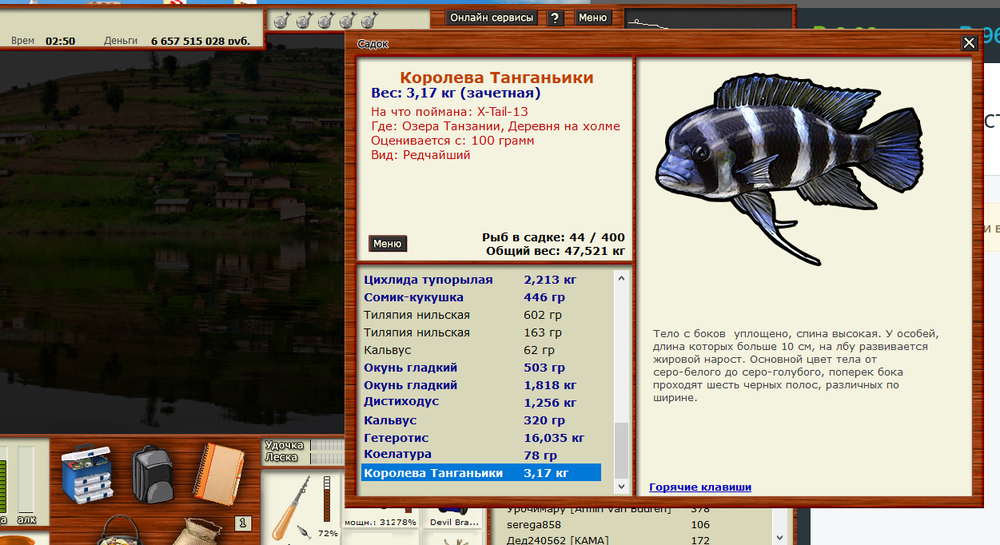The height and width of the screenshot is (545, 1000).
Task: Select Сомик-кукушка 446 гр row
Action: (482, 297)
